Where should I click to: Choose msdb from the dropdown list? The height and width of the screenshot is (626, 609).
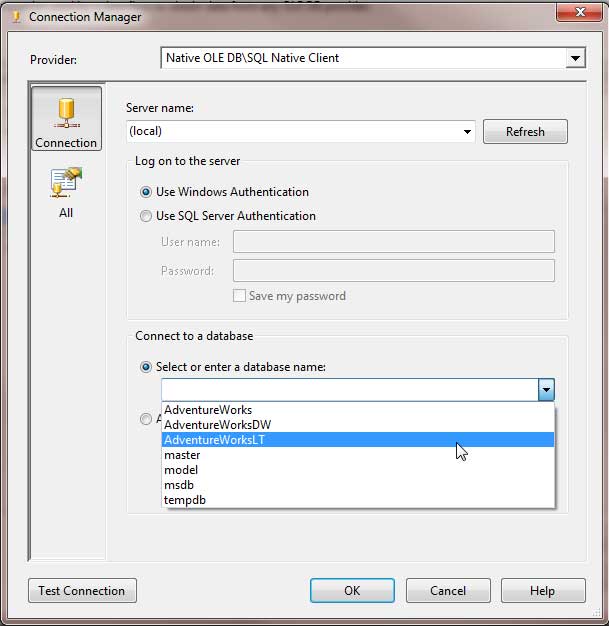pos(180,485)
